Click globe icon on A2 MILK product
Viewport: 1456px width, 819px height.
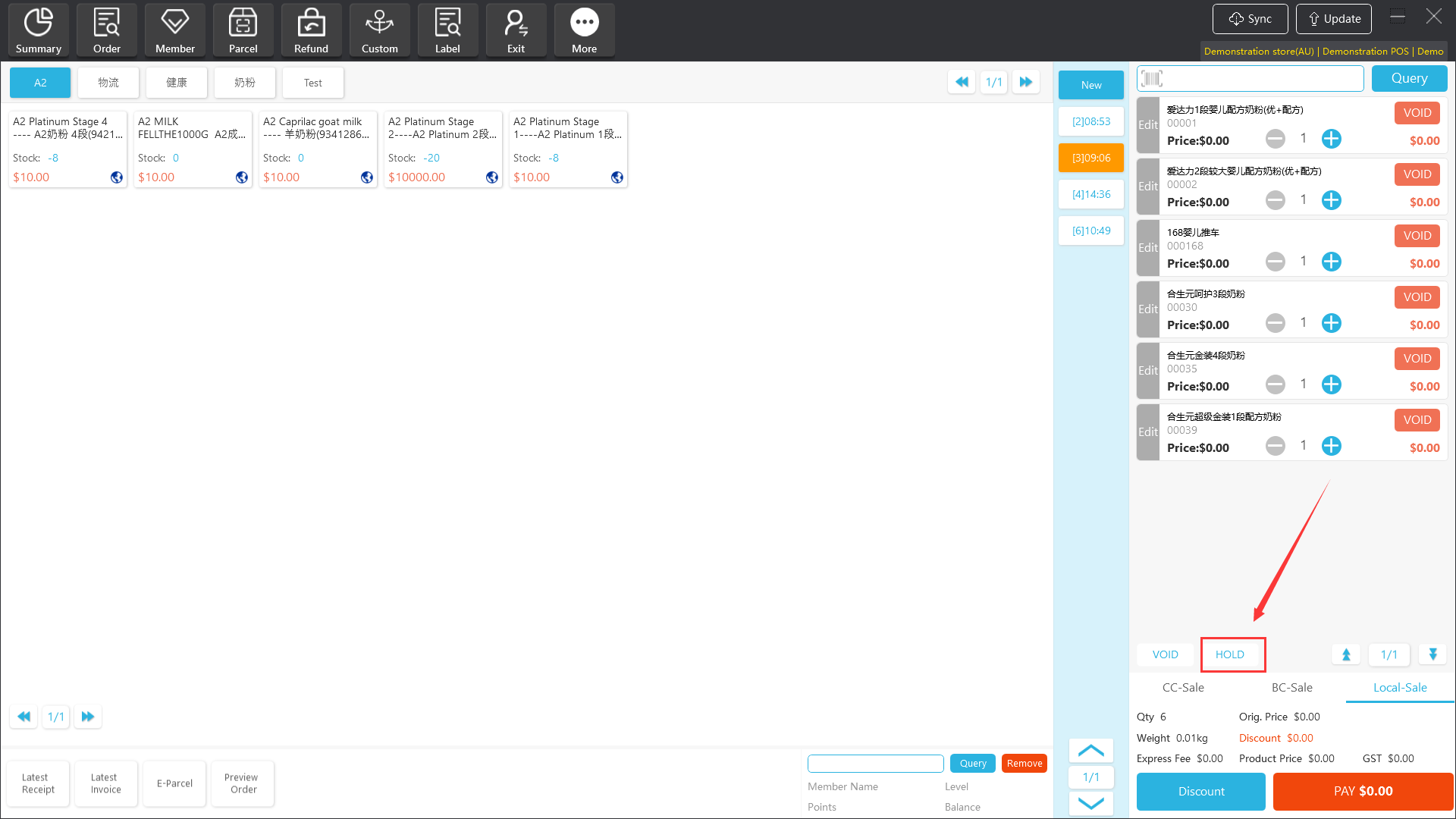point(242,177)
